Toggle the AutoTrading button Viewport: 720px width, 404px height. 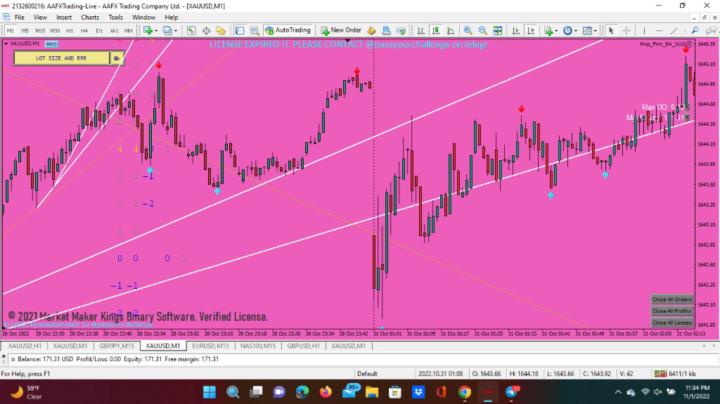288,30
